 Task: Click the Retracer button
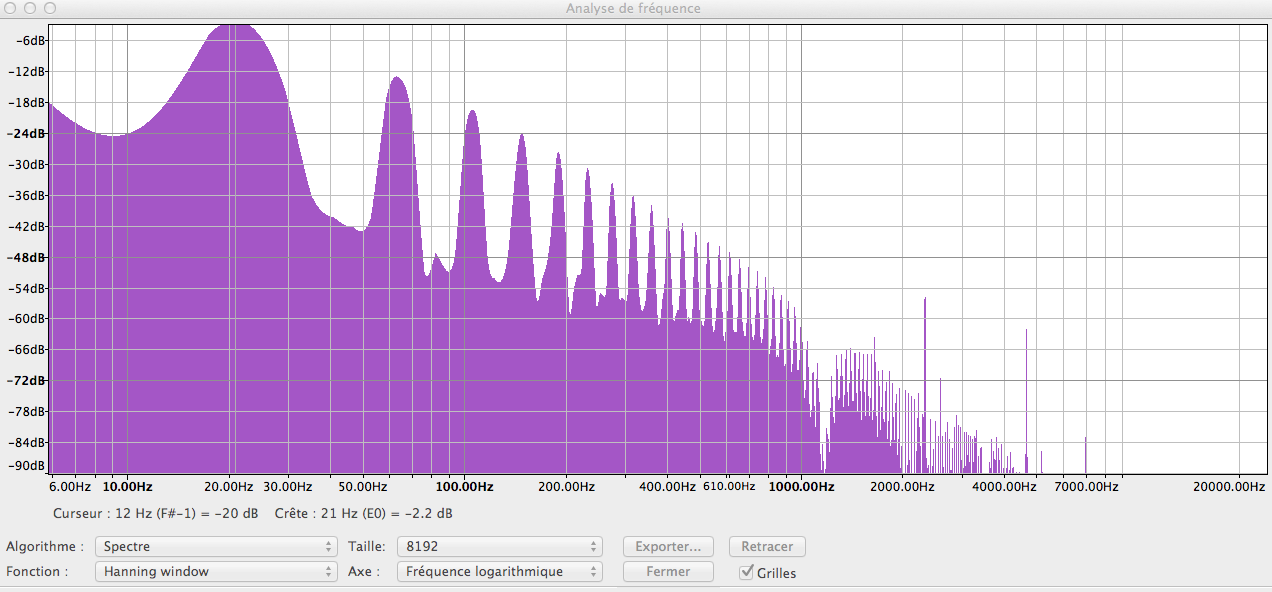click(x=768, y=547)
